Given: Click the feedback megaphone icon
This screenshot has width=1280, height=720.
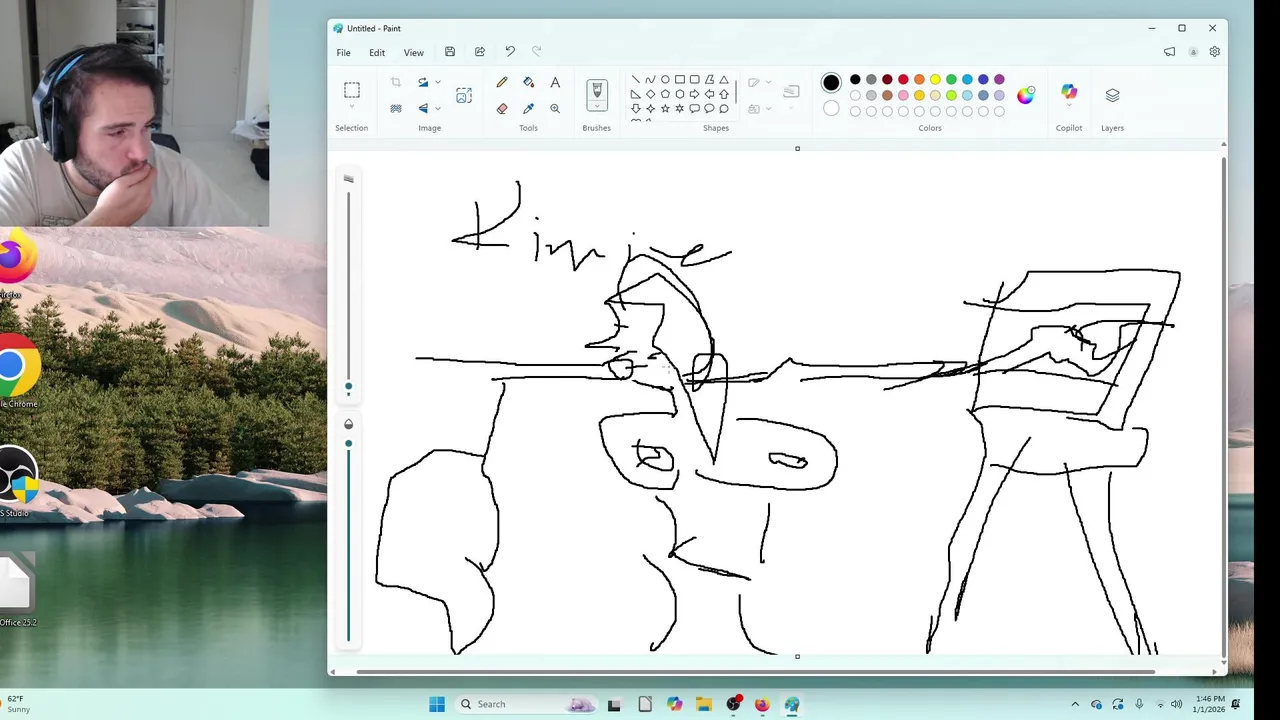Looking at the screenshot, I should click(x=1169, y=52).
